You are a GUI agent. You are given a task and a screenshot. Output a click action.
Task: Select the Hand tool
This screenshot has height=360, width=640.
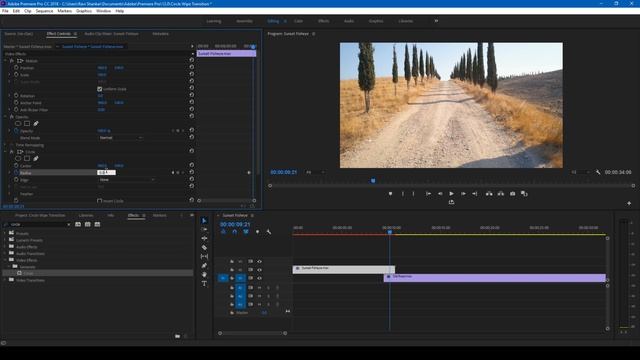pos(204,274)
